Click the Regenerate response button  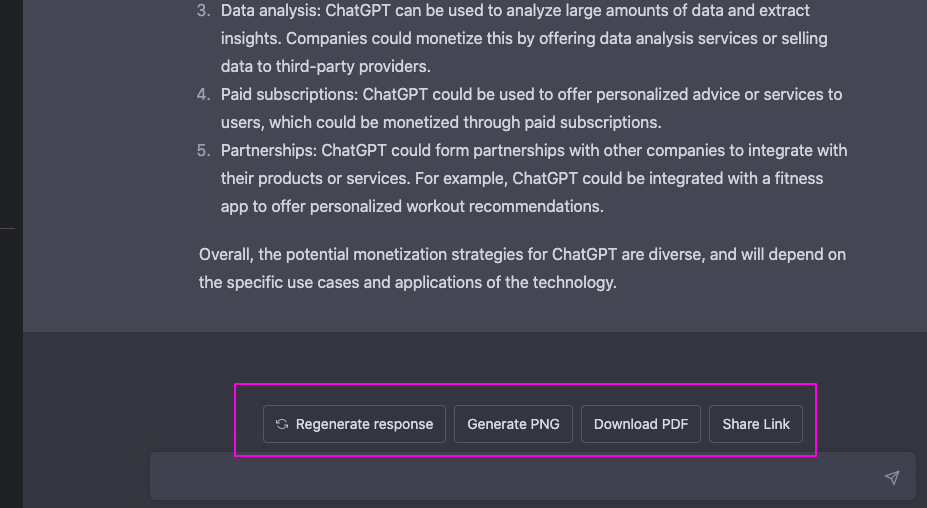point(354,424)
